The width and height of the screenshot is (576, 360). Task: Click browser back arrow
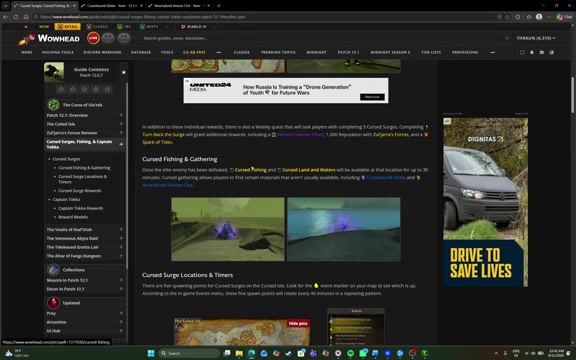(6, 17)
